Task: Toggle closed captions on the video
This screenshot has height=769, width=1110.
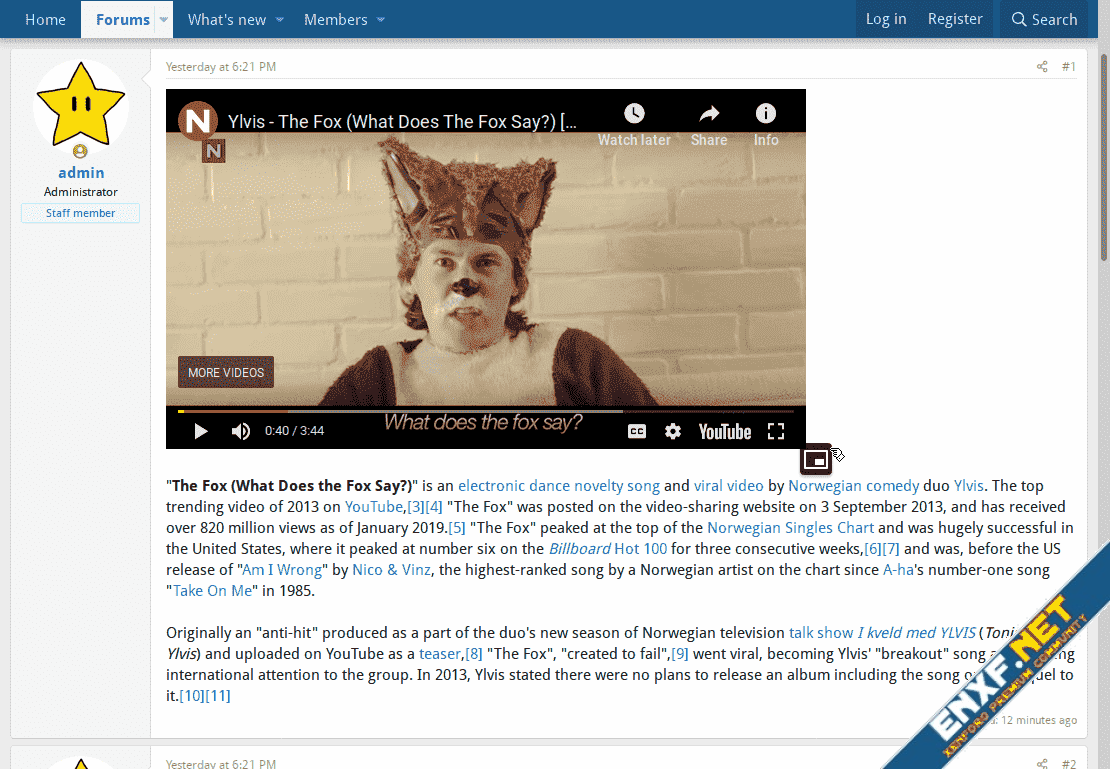Action: click(x=636, y=431)
